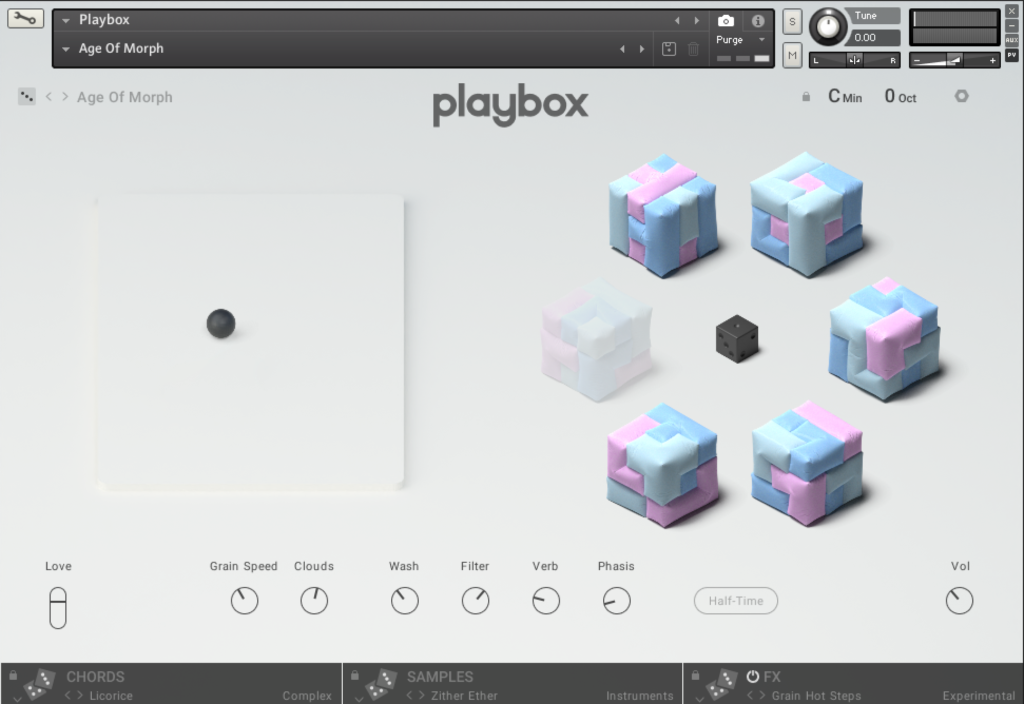Expand the CHORDS panel chevron

(x=18, y=699)
